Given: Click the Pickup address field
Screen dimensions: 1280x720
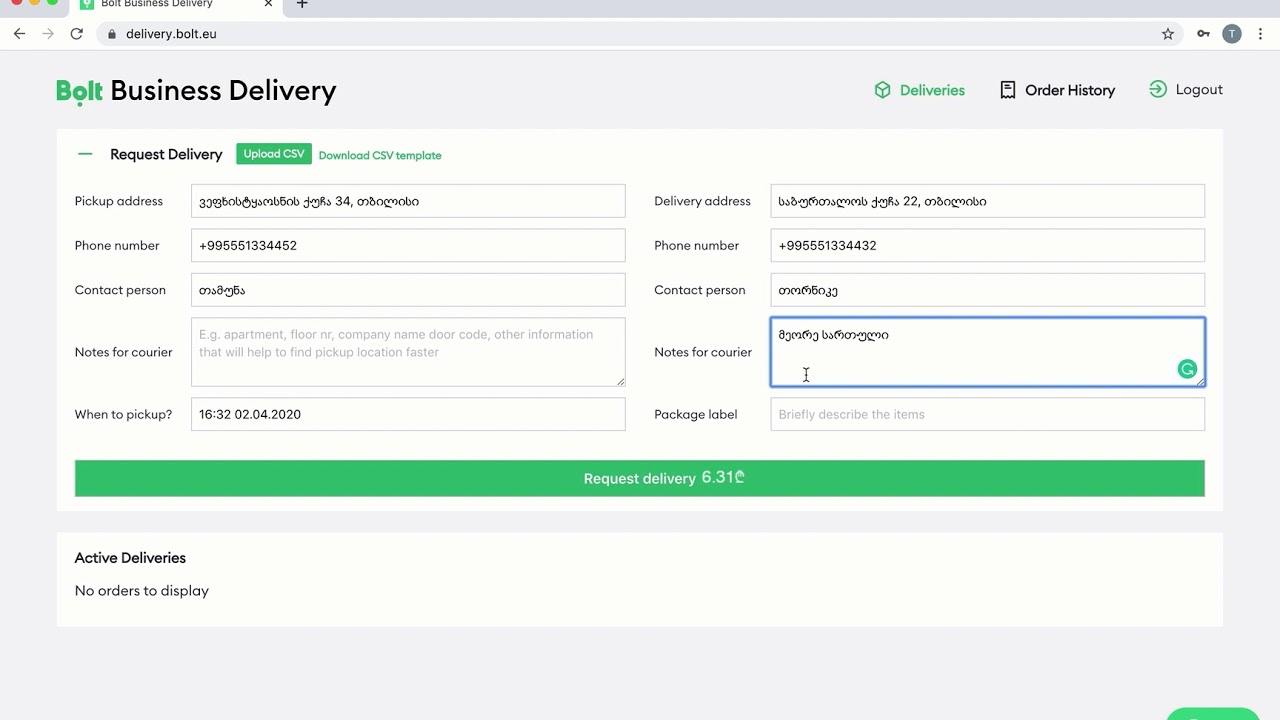Looking at the screenshot, I should click(408, 201).
